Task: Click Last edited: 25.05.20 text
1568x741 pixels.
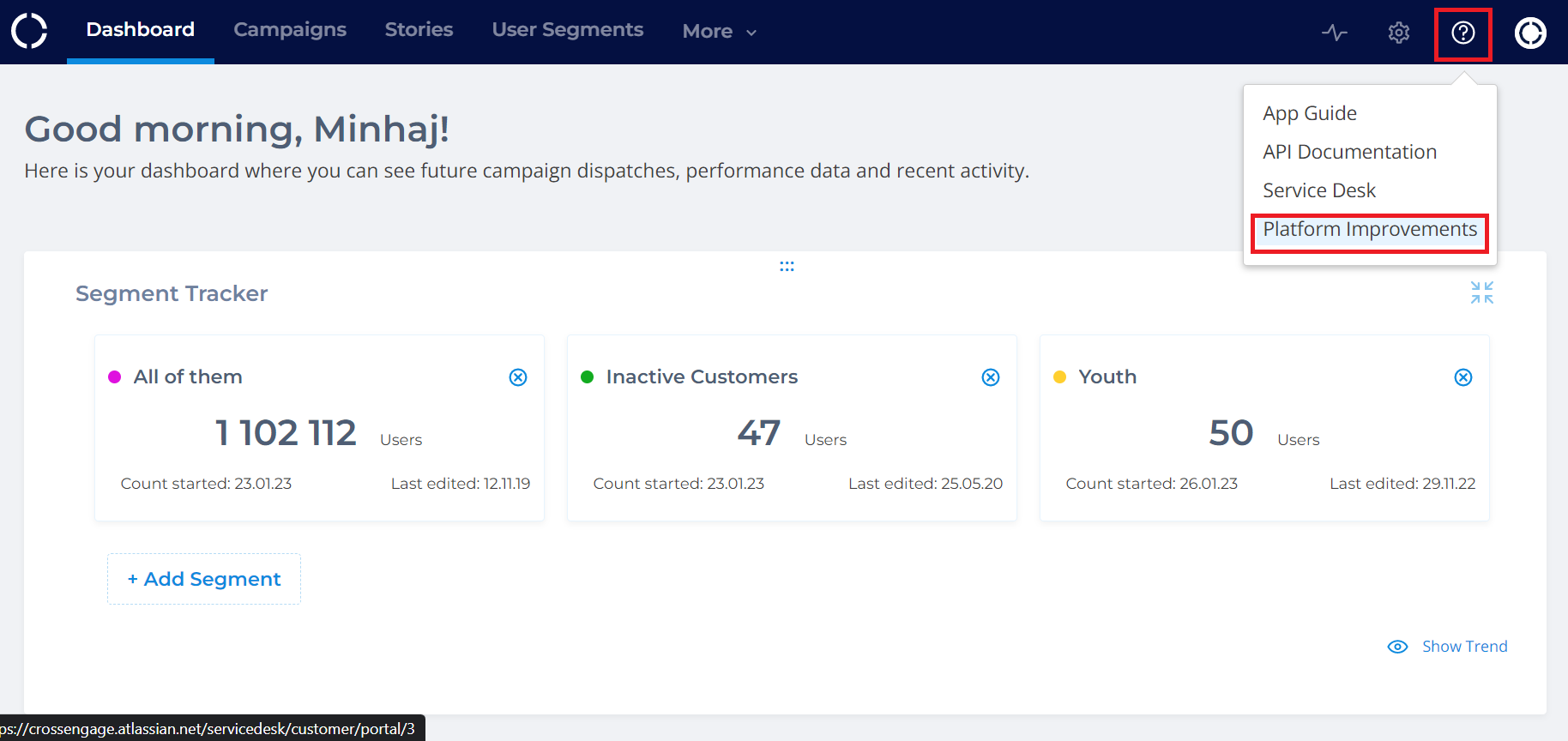Action: tap(926, 484)
